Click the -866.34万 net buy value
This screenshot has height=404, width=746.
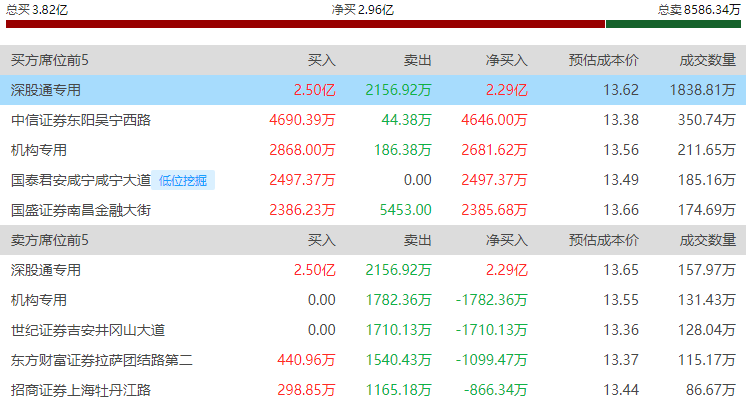pos(496,390)
